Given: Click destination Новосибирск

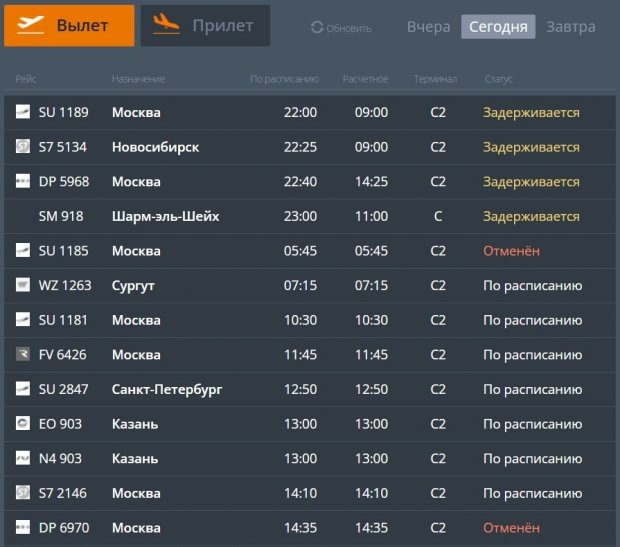Looking at the screenshot, I should (x=155, y=147).
